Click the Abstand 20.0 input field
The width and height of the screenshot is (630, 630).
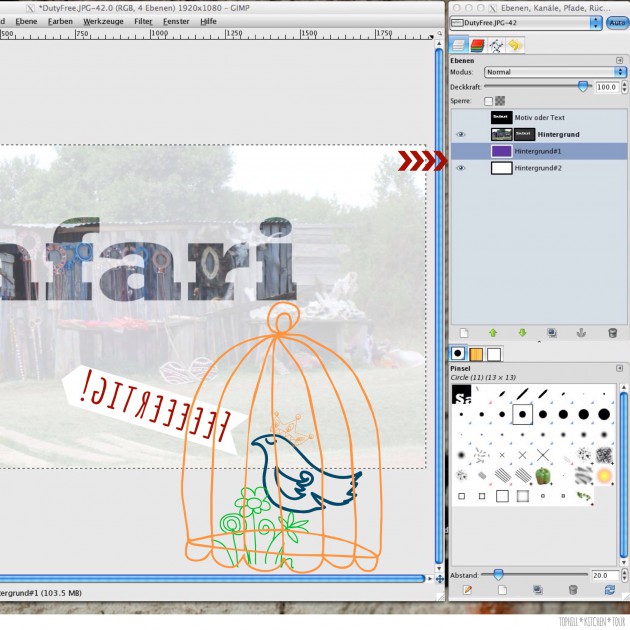click(x=605, y=575)
